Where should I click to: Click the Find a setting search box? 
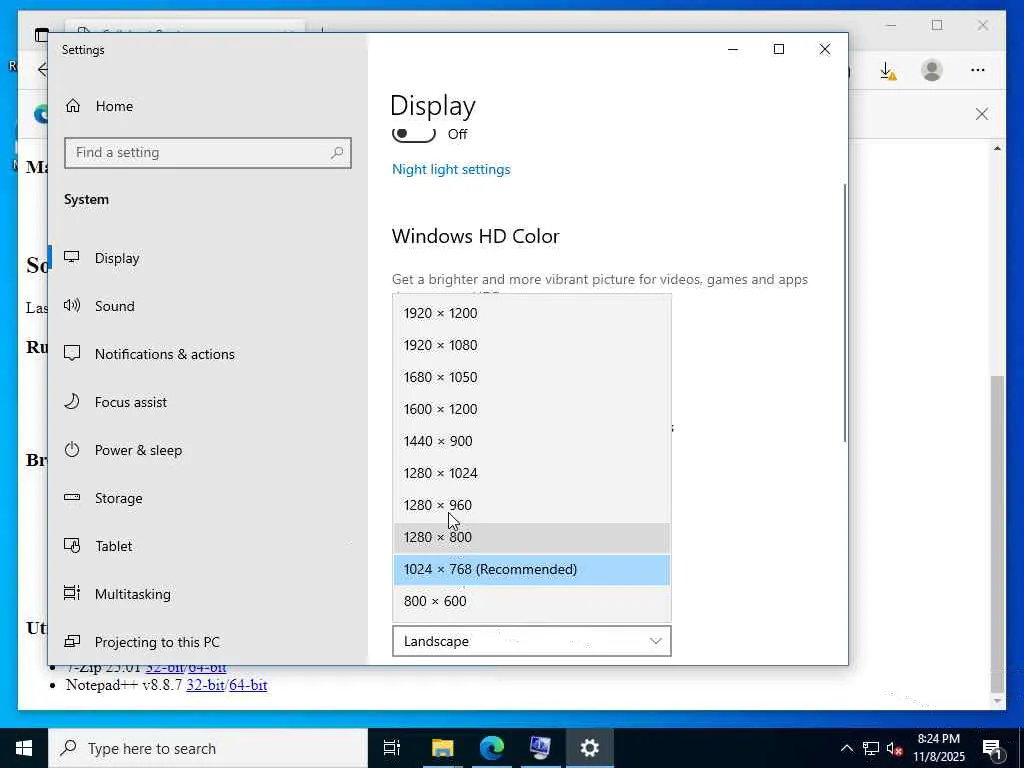tap(208, 153)
